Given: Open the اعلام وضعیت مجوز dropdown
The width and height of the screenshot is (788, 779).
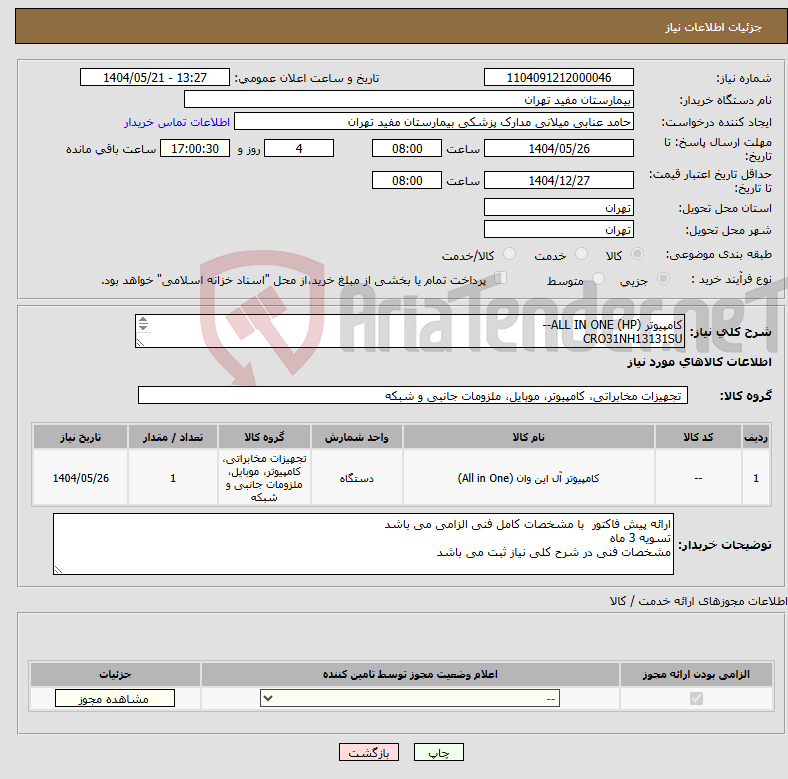Looking at the screenshot, I should coord(410,699).
